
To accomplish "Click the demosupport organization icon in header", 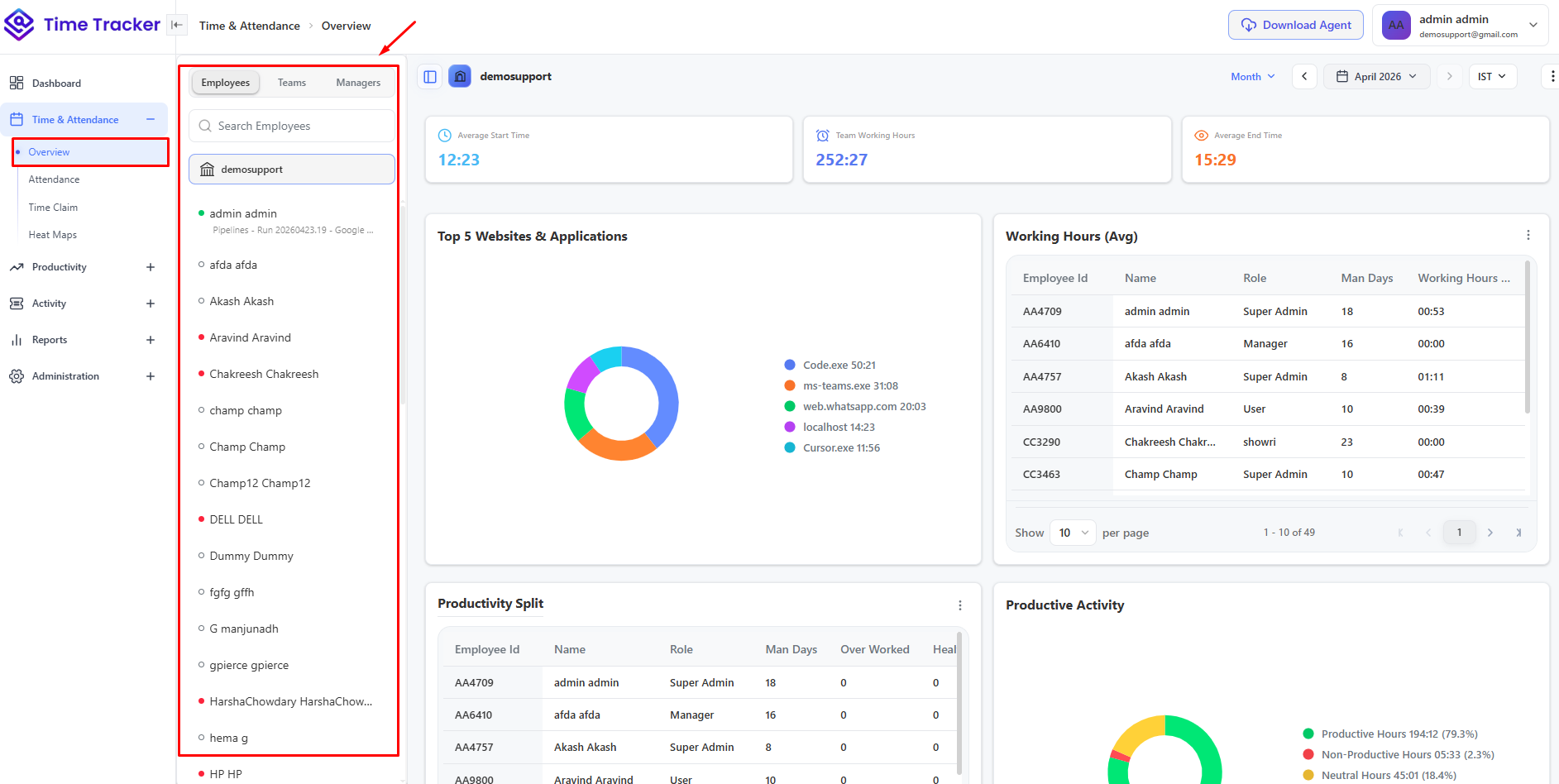I will click(460, 77).
